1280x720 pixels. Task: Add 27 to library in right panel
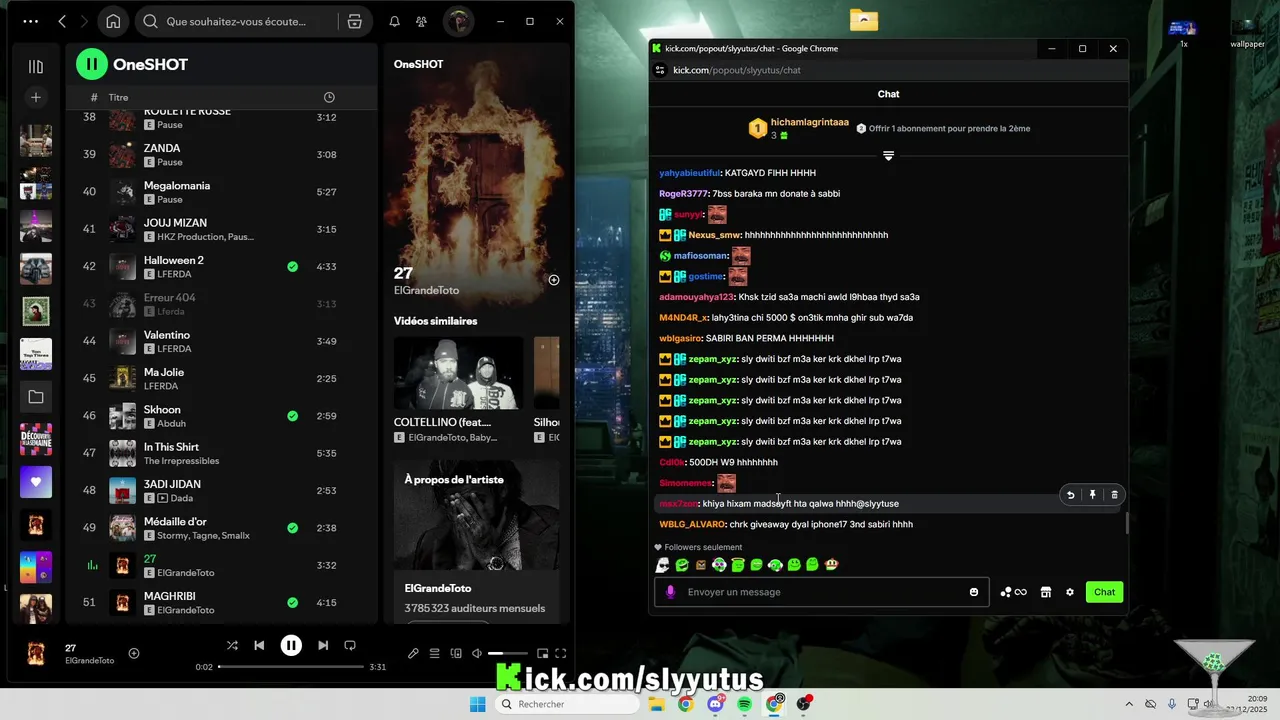(x=554, y=280)
